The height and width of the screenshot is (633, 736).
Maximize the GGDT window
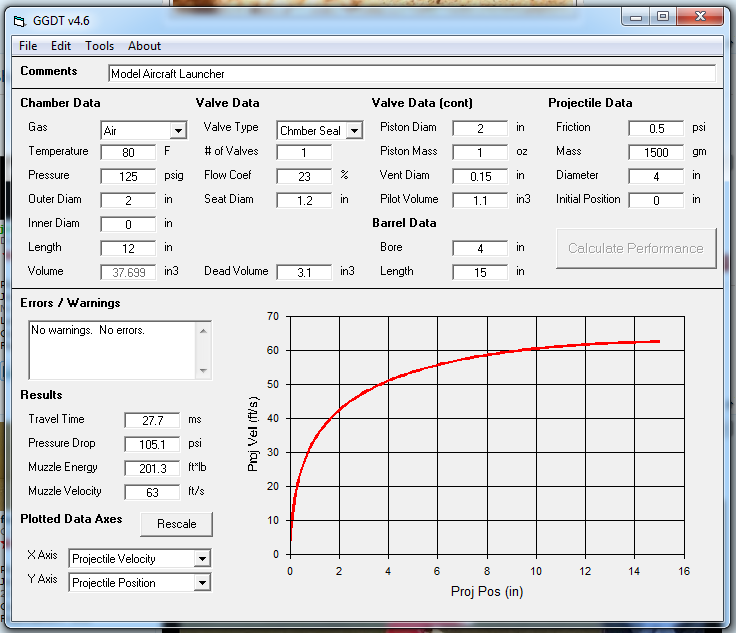662,16
